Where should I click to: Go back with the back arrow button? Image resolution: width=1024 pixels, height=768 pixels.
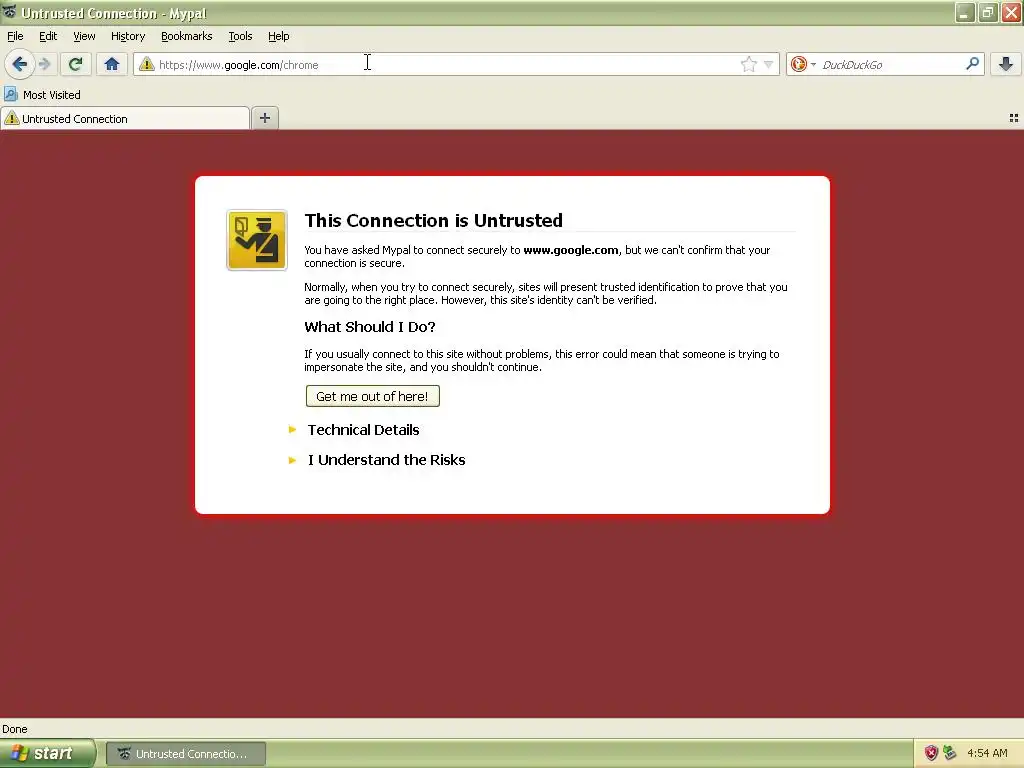20,64
